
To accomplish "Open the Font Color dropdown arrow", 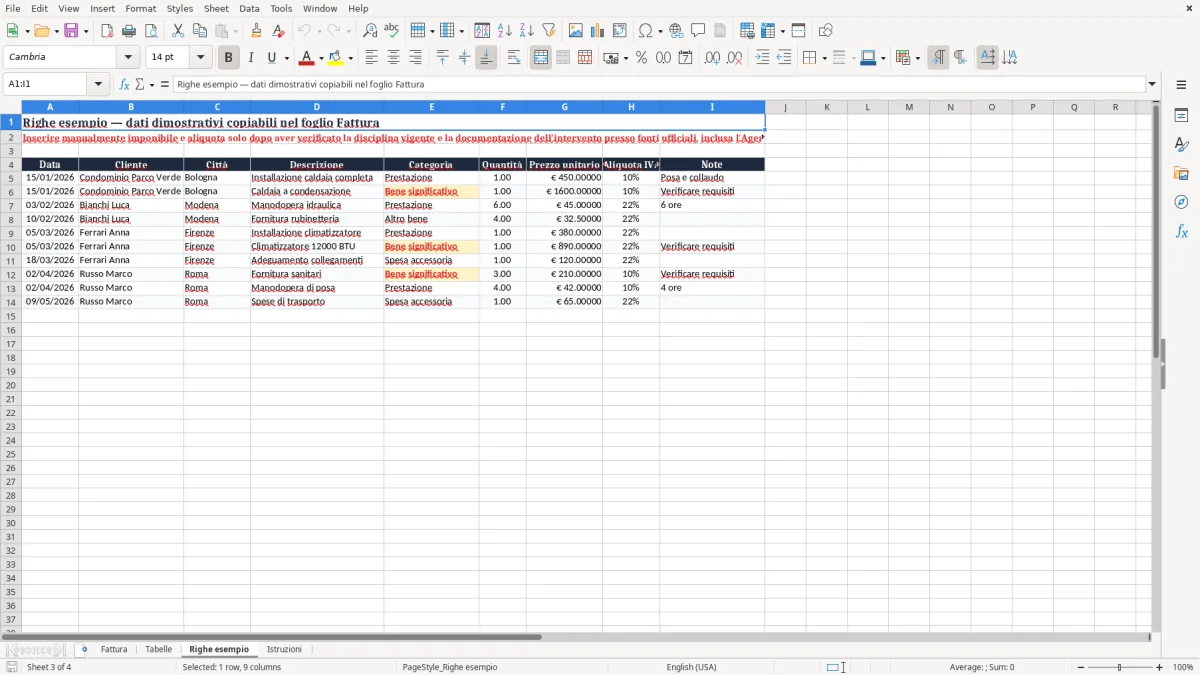I will click(321, 58).
